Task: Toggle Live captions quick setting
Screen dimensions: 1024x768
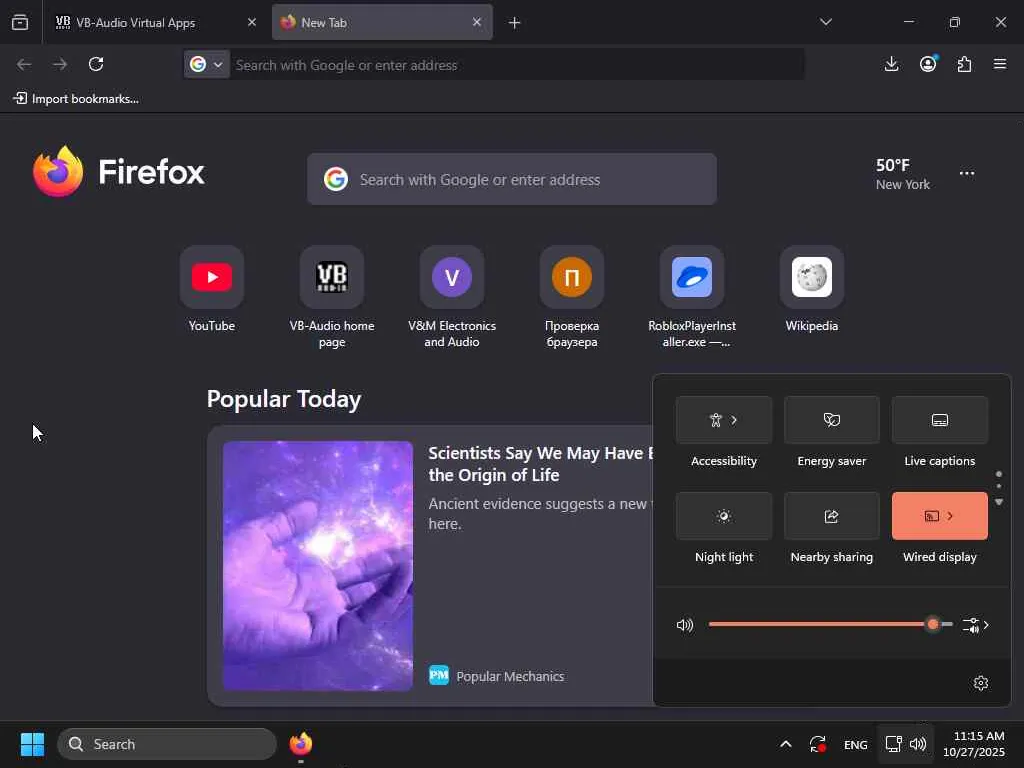Action: (x=939, y=420)
